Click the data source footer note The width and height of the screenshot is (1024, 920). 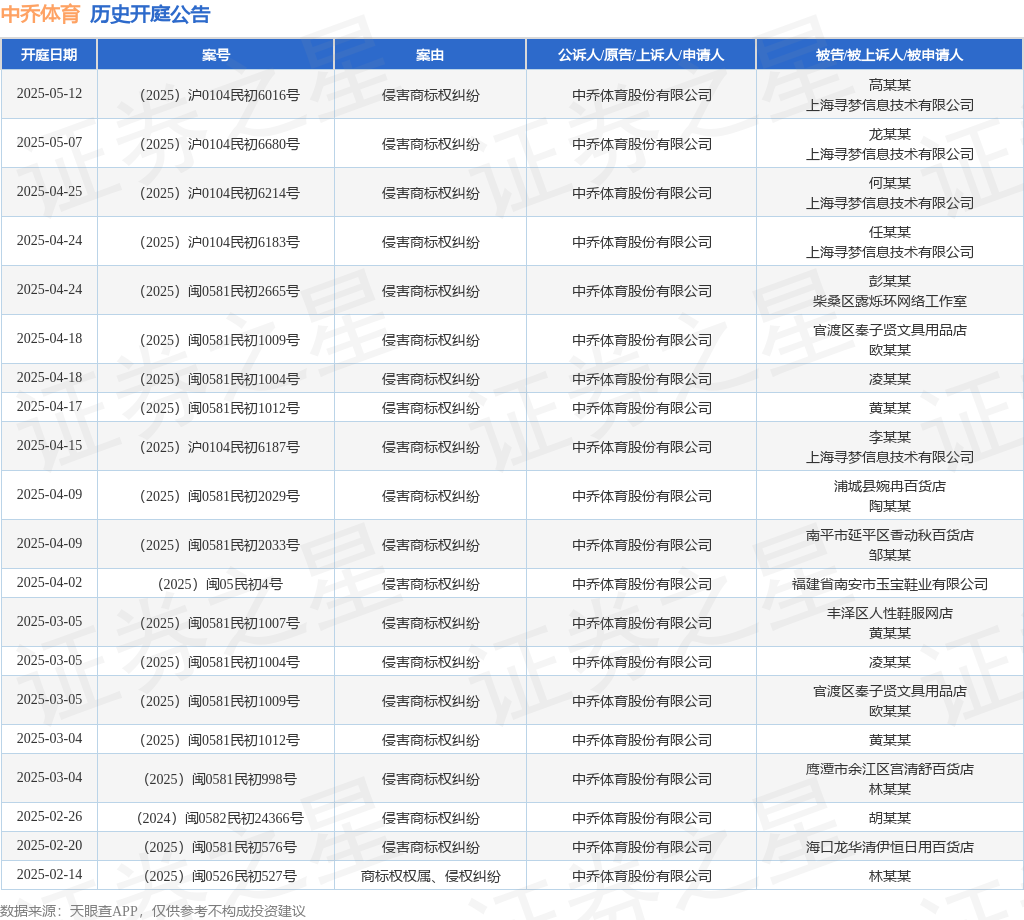click(153, 911)
